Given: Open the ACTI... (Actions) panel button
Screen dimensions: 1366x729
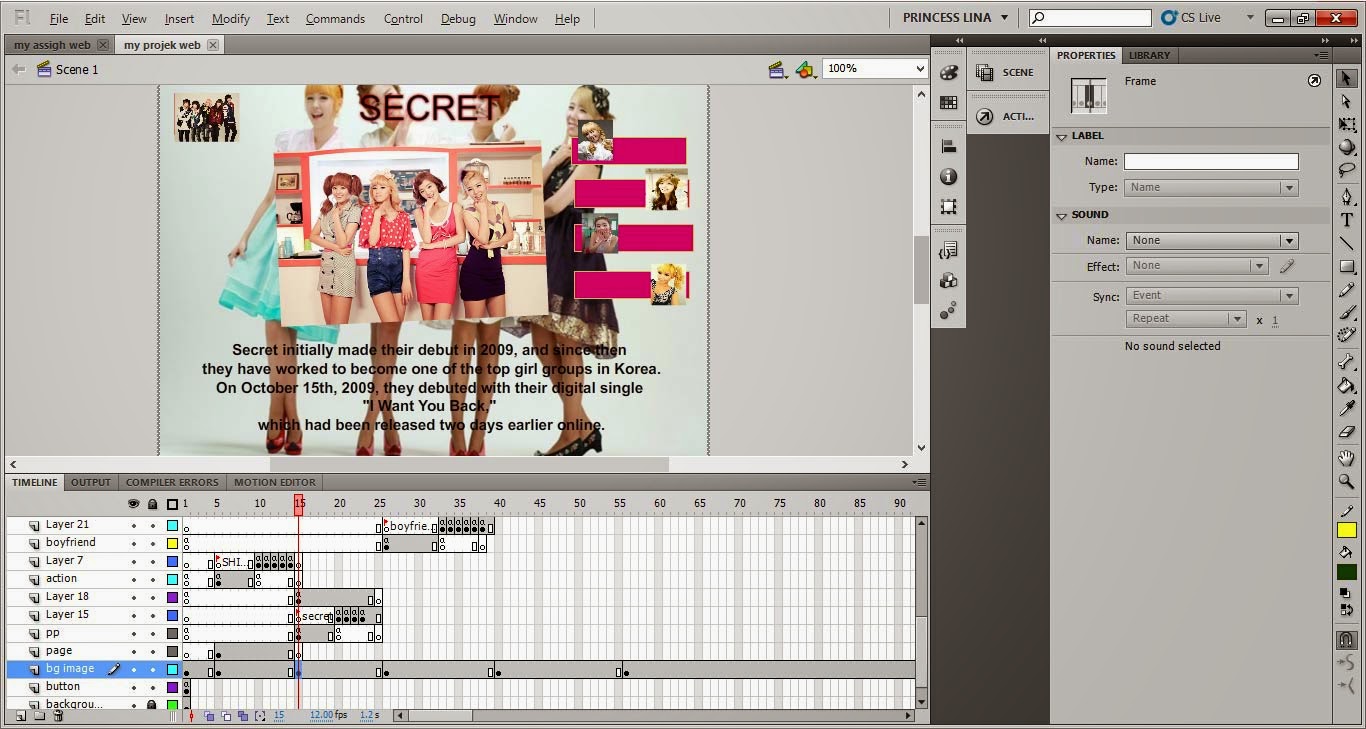Looking at the screenshot, I should 1006,116.
